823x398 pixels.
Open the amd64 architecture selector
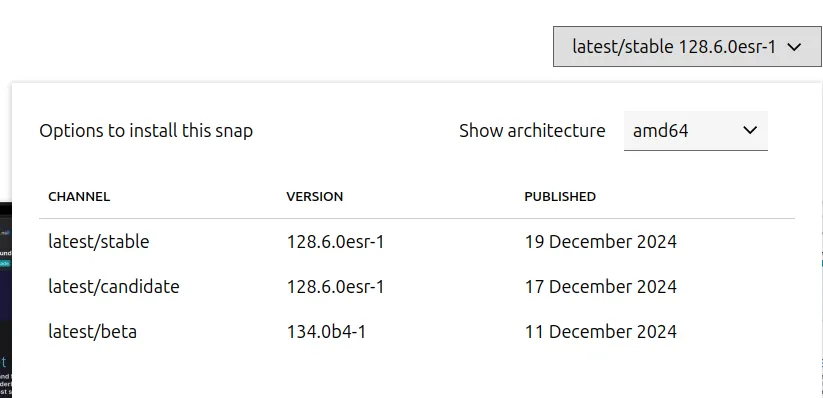click(x=695, y=131)
